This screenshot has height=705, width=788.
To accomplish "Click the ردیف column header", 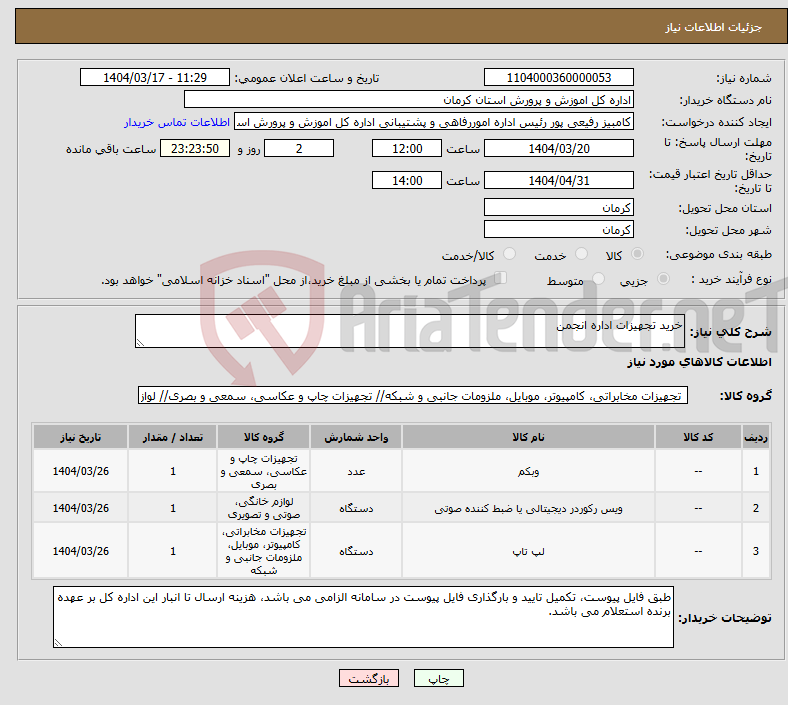I will pyautogui.click(x=755, y=437).
